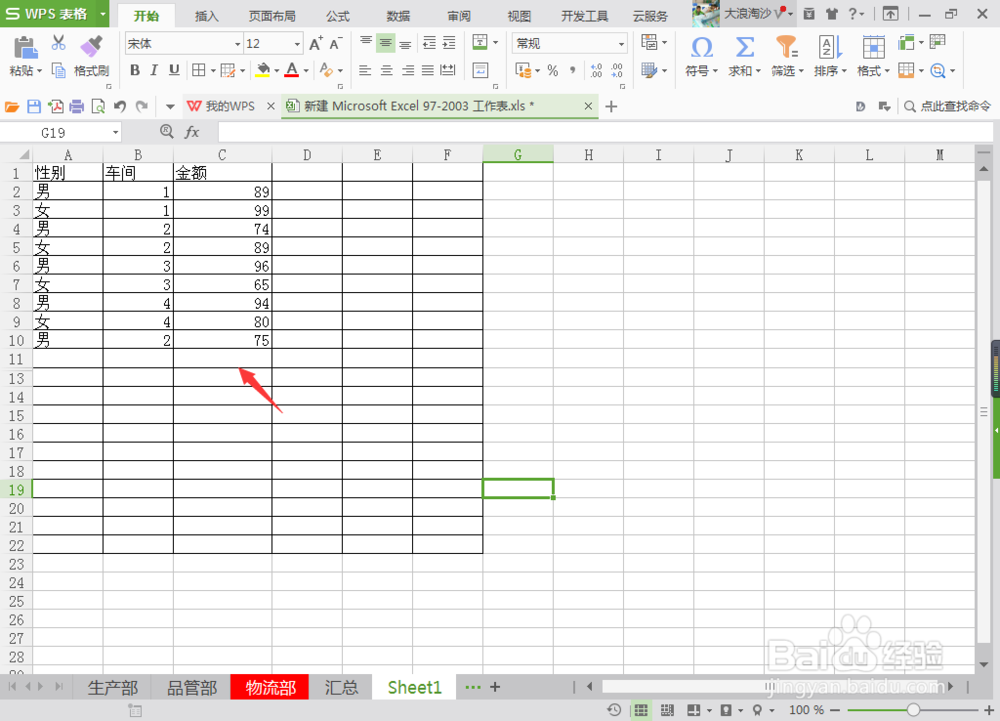
Task: Click zoom in plus button
Action: point(989,710)
